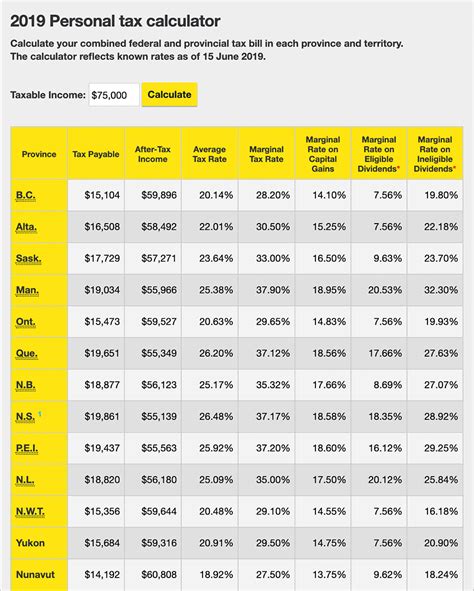Open the N.S. province link
474x591 pixels.
click(25, 417)
